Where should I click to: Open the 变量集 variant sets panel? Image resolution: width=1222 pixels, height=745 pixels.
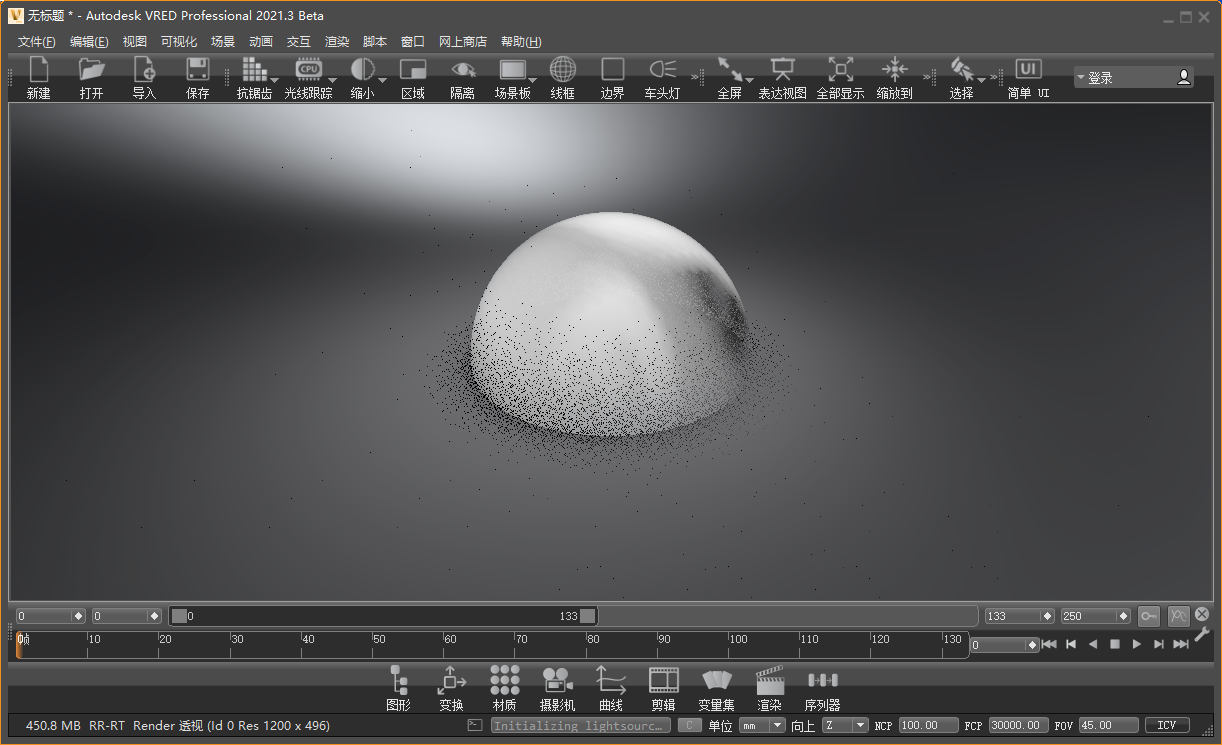(716, 682)
